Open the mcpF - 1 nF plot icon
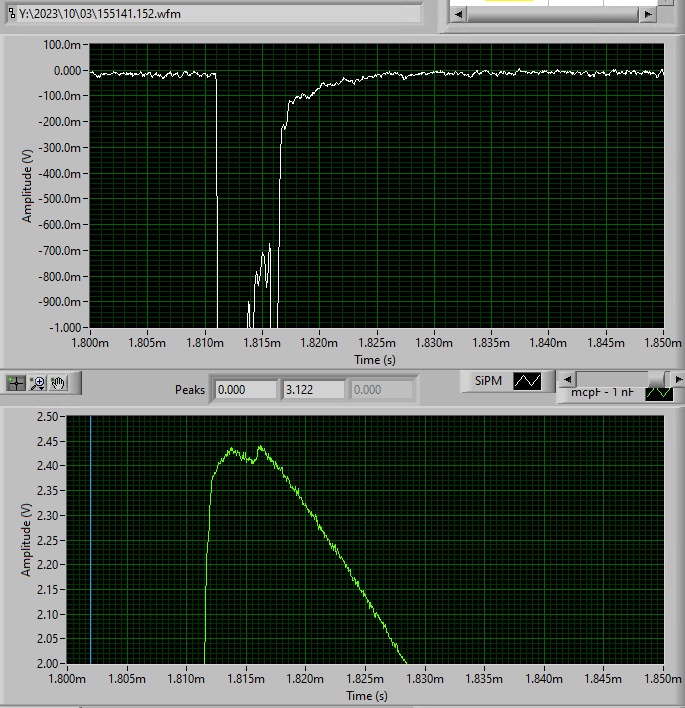The width and height of the screenshot is (685, 708). coord(659,393)
